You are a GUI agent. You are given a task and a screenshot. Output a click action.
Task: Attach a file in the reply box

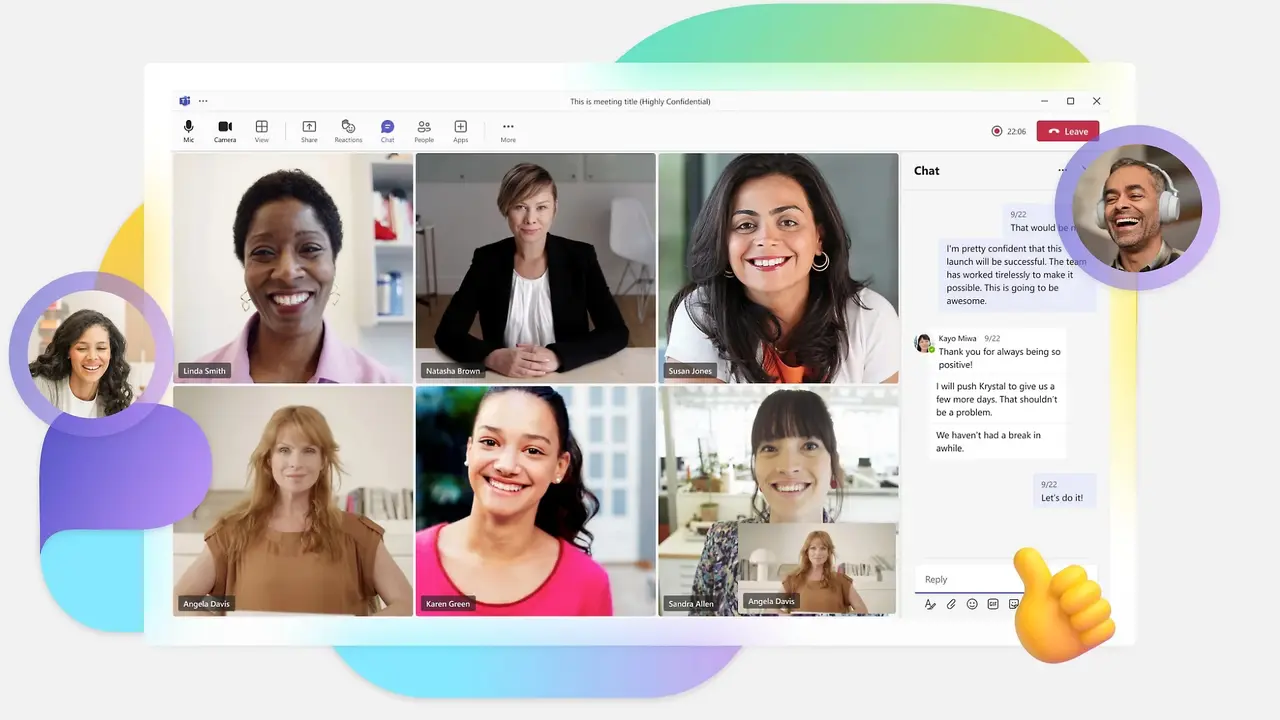(x=951, y=604)
